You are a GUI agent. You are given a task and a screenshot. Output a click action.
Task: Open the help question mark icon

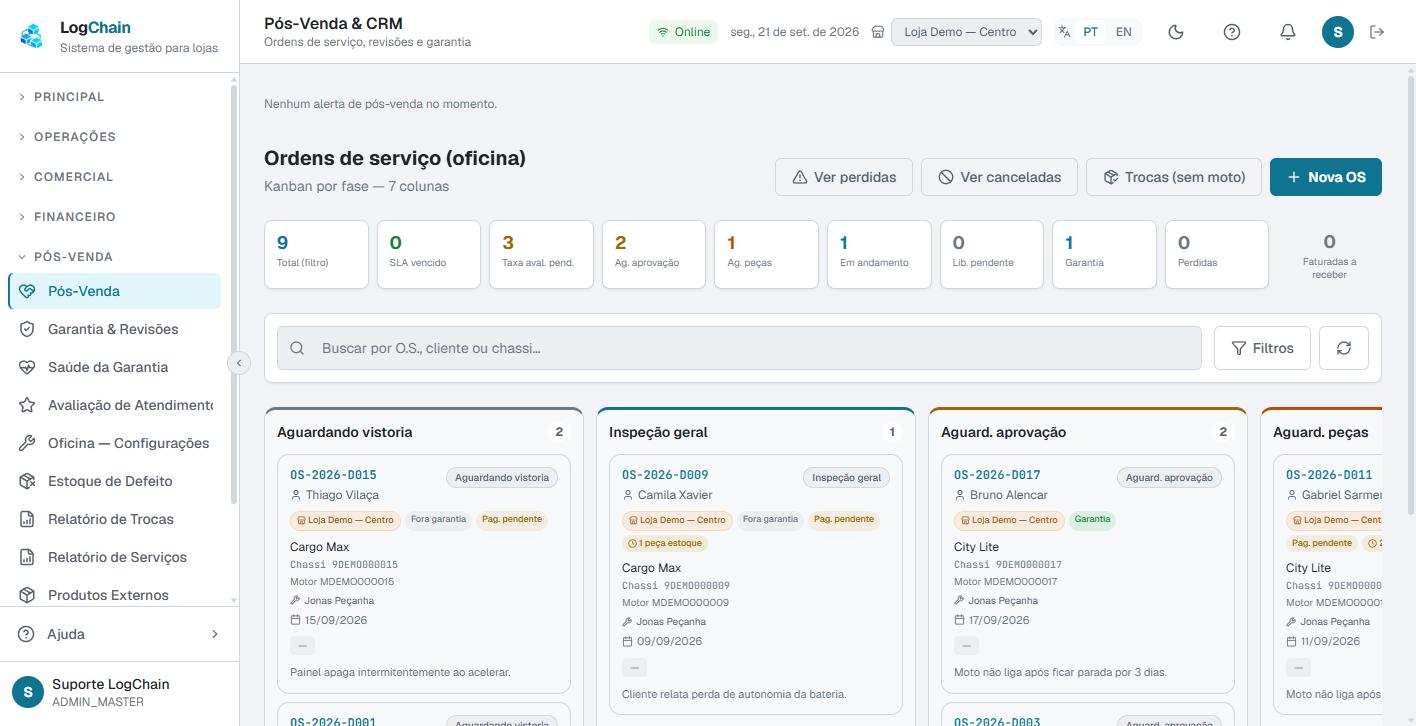[x=1232, y=32]
